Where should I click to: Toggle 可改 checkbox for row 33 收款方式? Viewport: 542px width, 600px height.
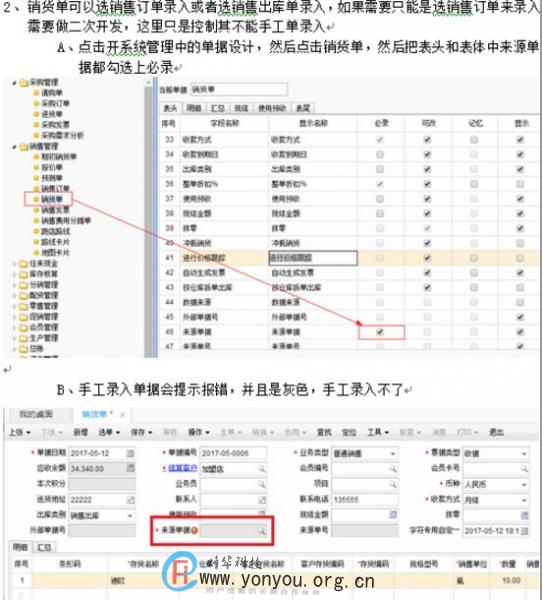click(427, 140)
